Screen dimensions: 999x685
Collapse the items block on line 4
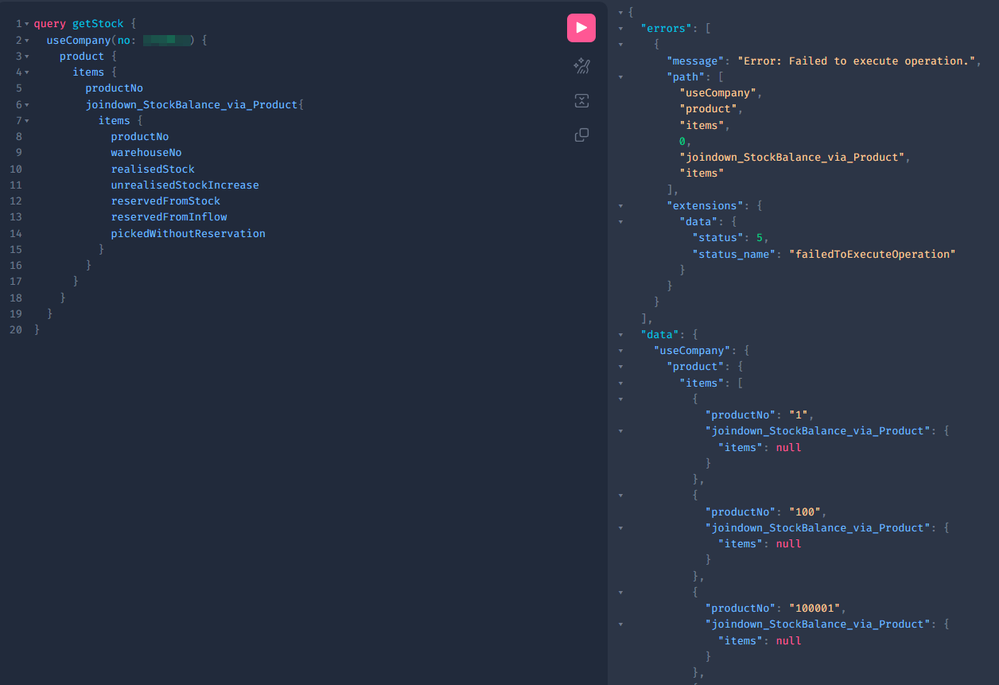[27, 73]
